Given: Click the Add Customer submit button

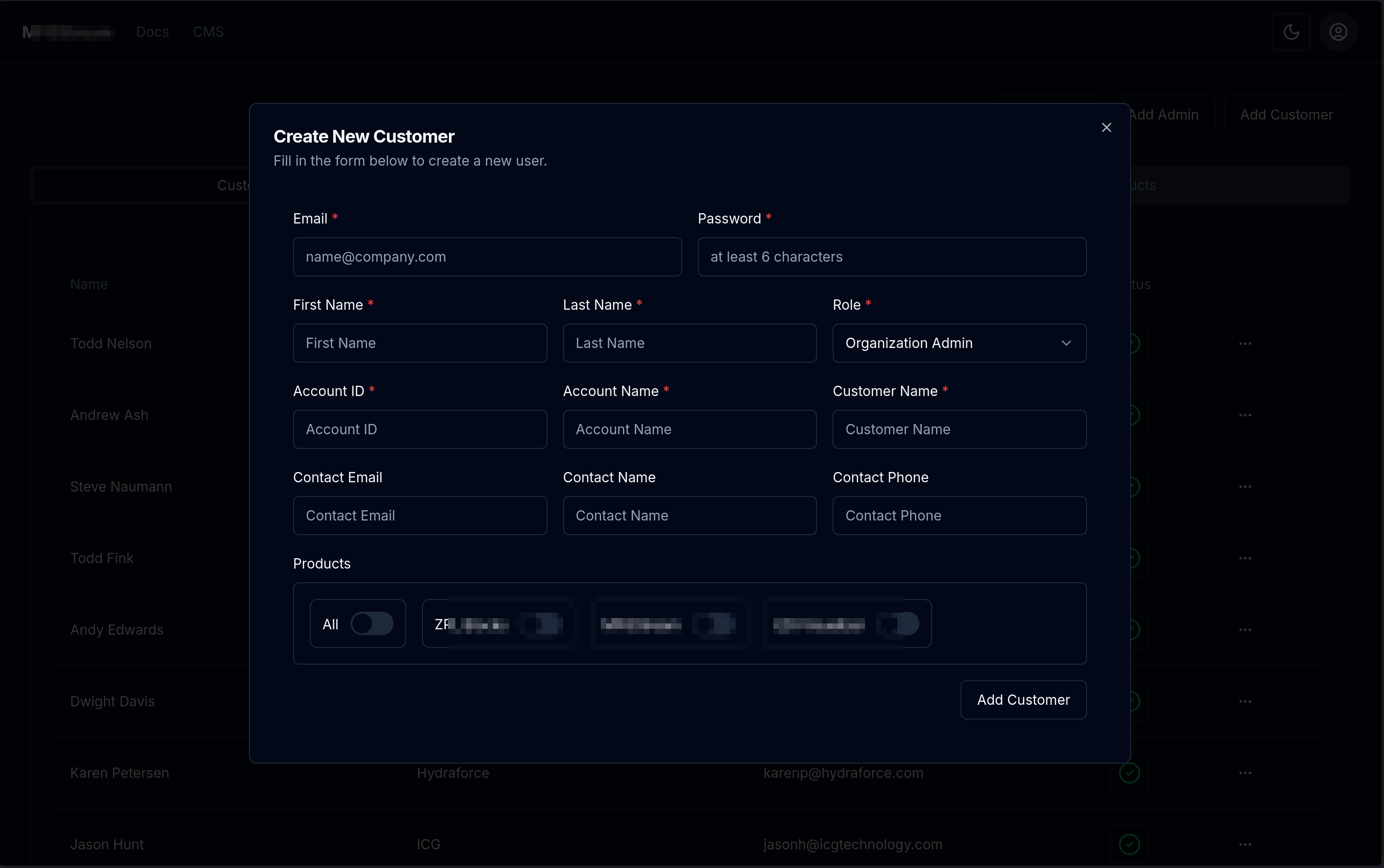Looking at the screenshot, I should [x=1022, y=699].
